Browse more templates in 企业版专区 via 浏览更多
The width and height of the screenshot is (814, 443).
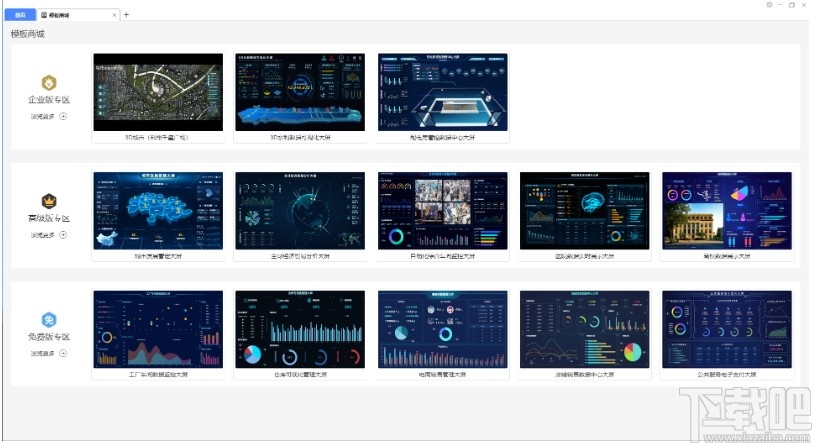coord(43,116)
